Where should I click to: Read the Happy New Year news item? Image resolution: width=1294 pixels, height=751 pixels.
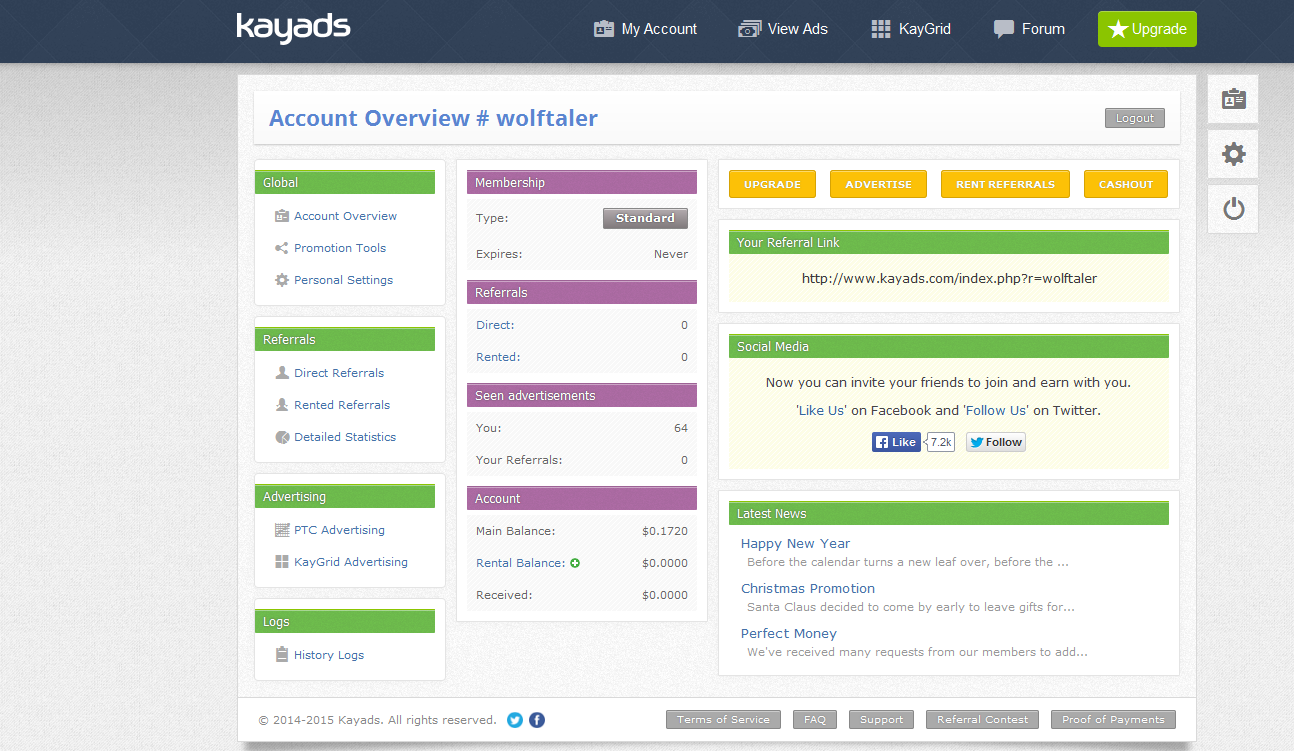click(x=795, y=544)
